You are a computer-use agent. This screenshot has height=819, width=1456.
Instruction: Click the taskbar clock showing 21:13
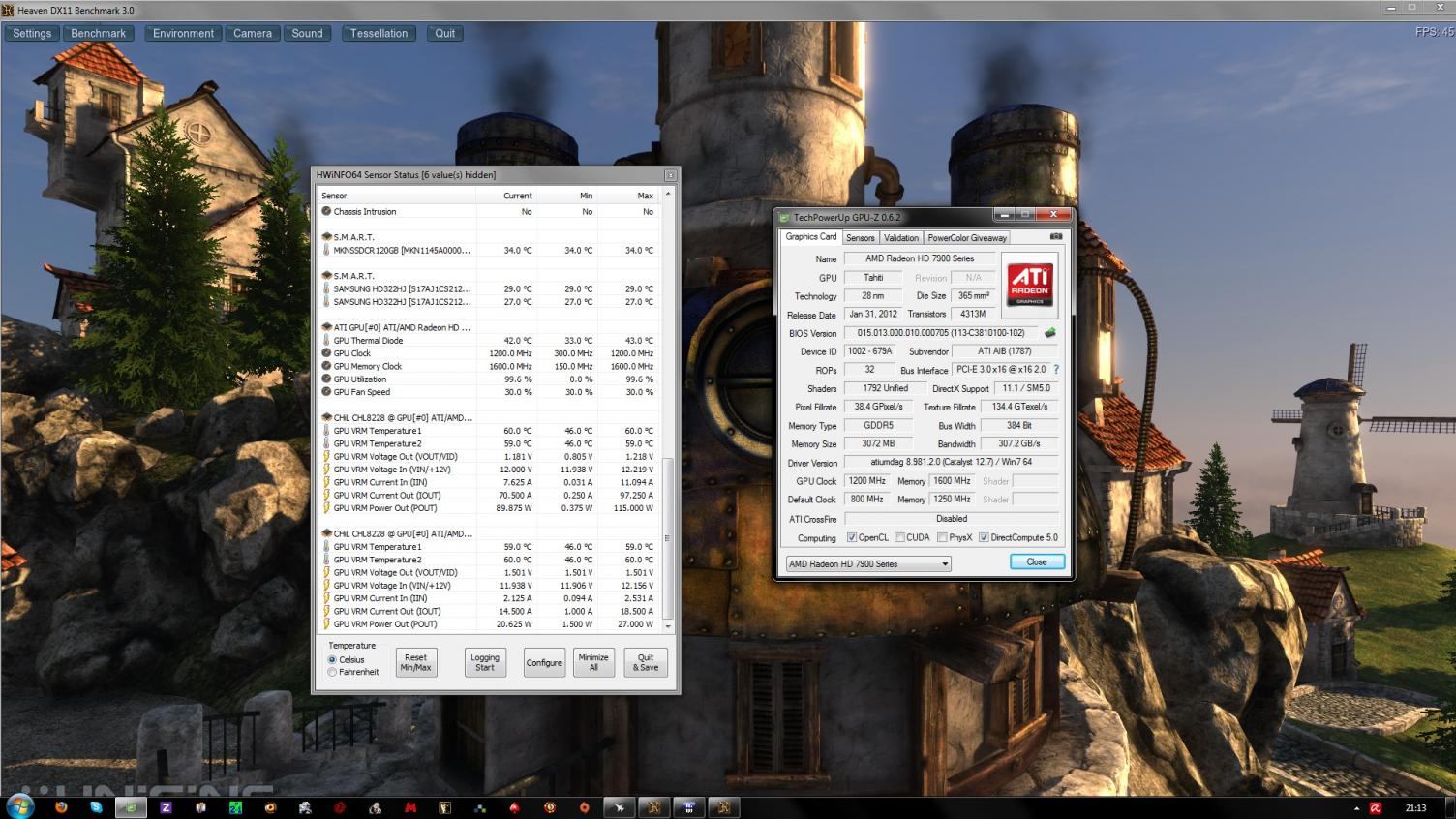(x=1415, y=807)
